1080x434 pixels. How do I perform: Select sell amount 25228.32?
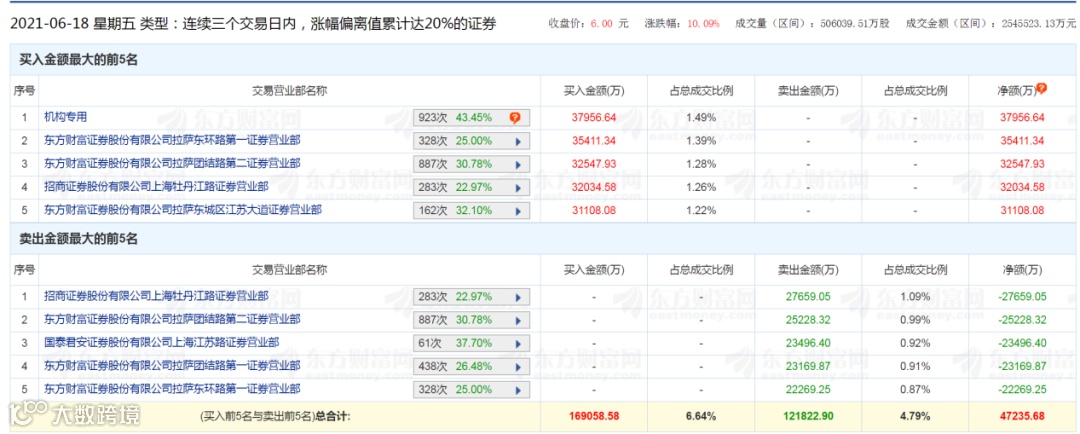(808, 320)
